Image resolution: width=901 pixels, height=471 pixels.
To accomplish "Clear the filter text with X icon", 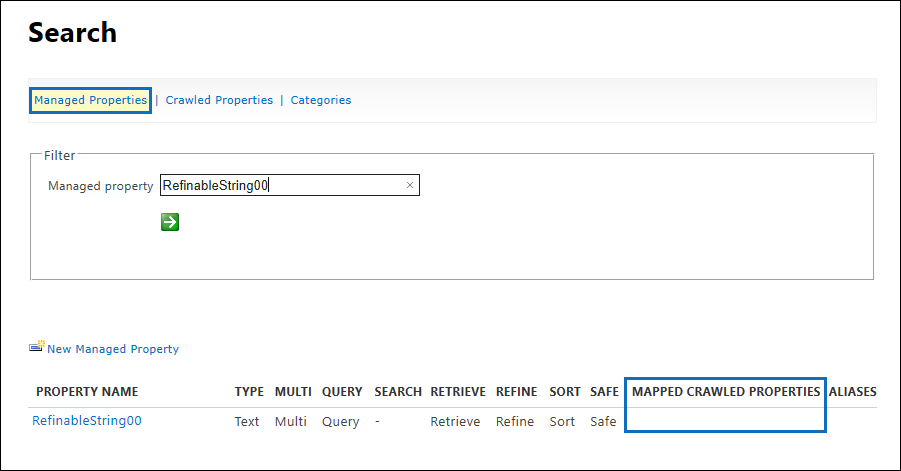I will [410, 185].
